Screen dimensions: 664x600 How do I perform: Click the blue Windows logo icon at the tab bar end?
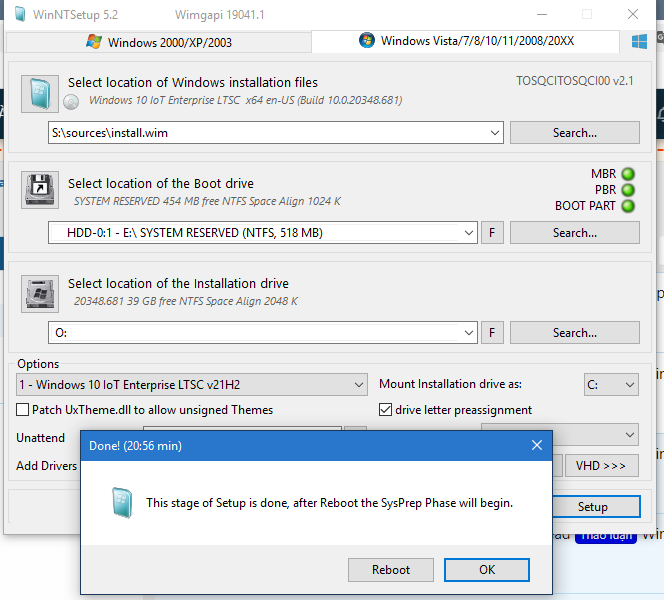tap(639, 41)
